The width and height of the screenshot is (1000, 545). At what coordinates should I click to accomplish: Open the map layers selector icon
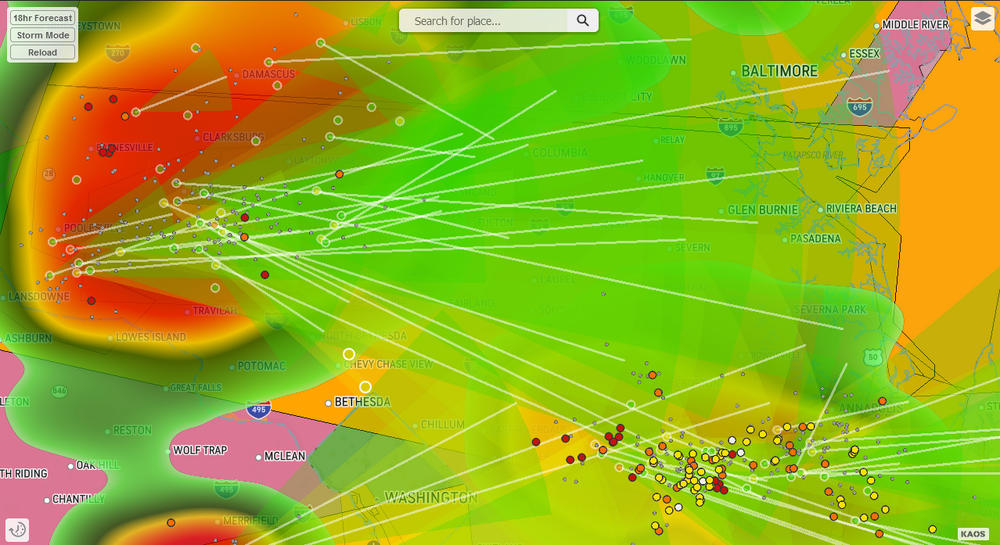tap(983, 18)
